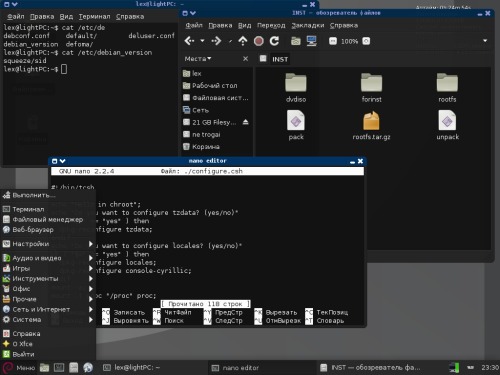Go back in the file browser toolbar

(x=189, y=41)
